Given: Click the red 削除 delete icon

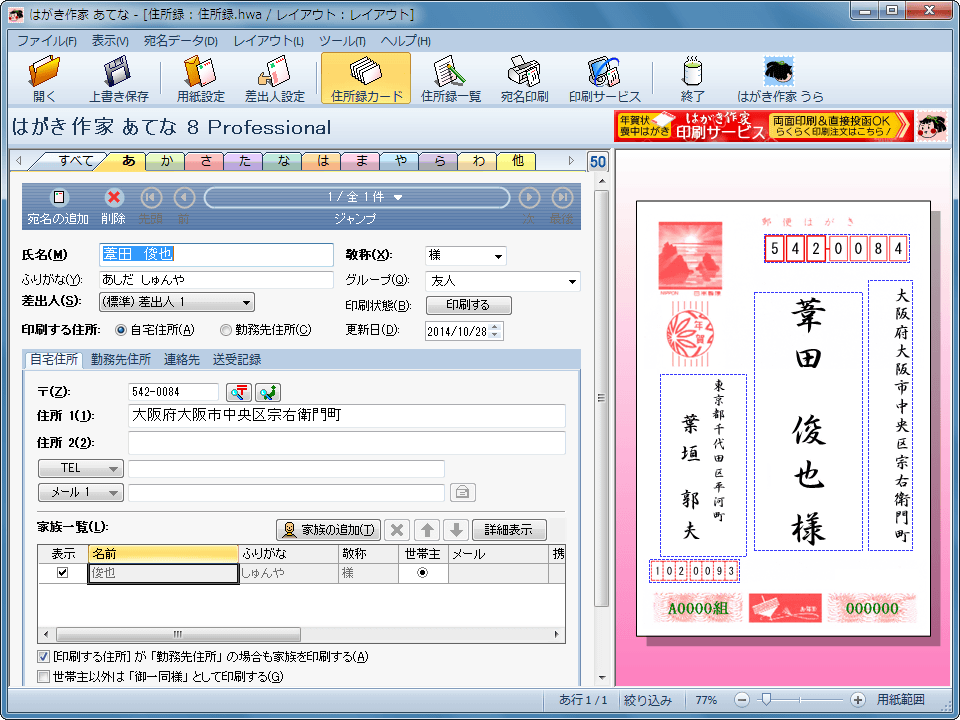Looking at the screenshot, I should click(x=114, y=198).
